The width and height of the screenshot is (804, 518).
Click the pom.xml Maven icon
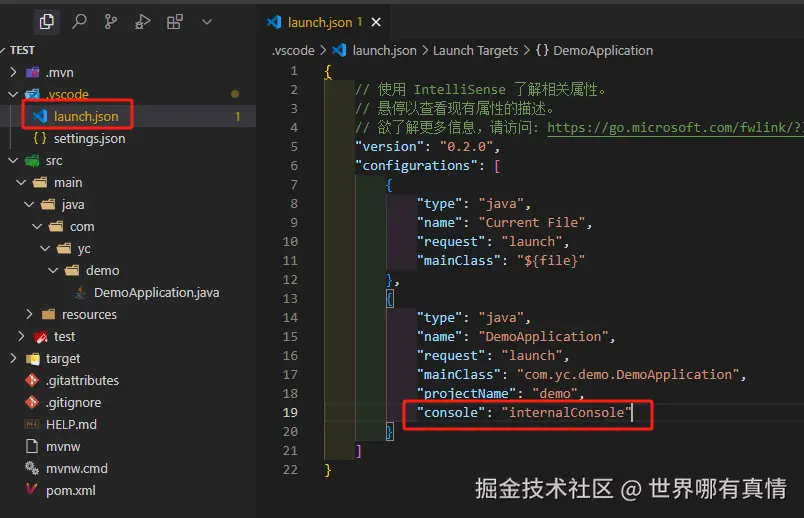pyautogui.click(x=32, y=489)
